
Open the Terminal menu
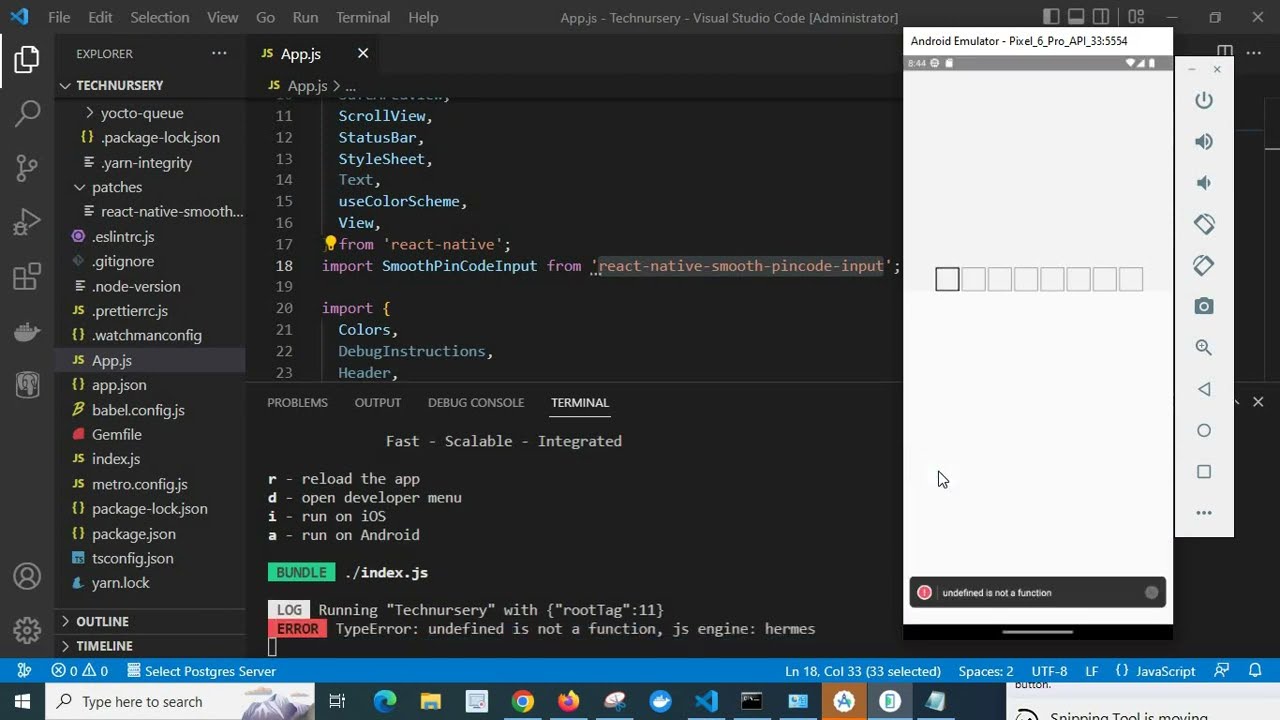(x=363, y=17)
